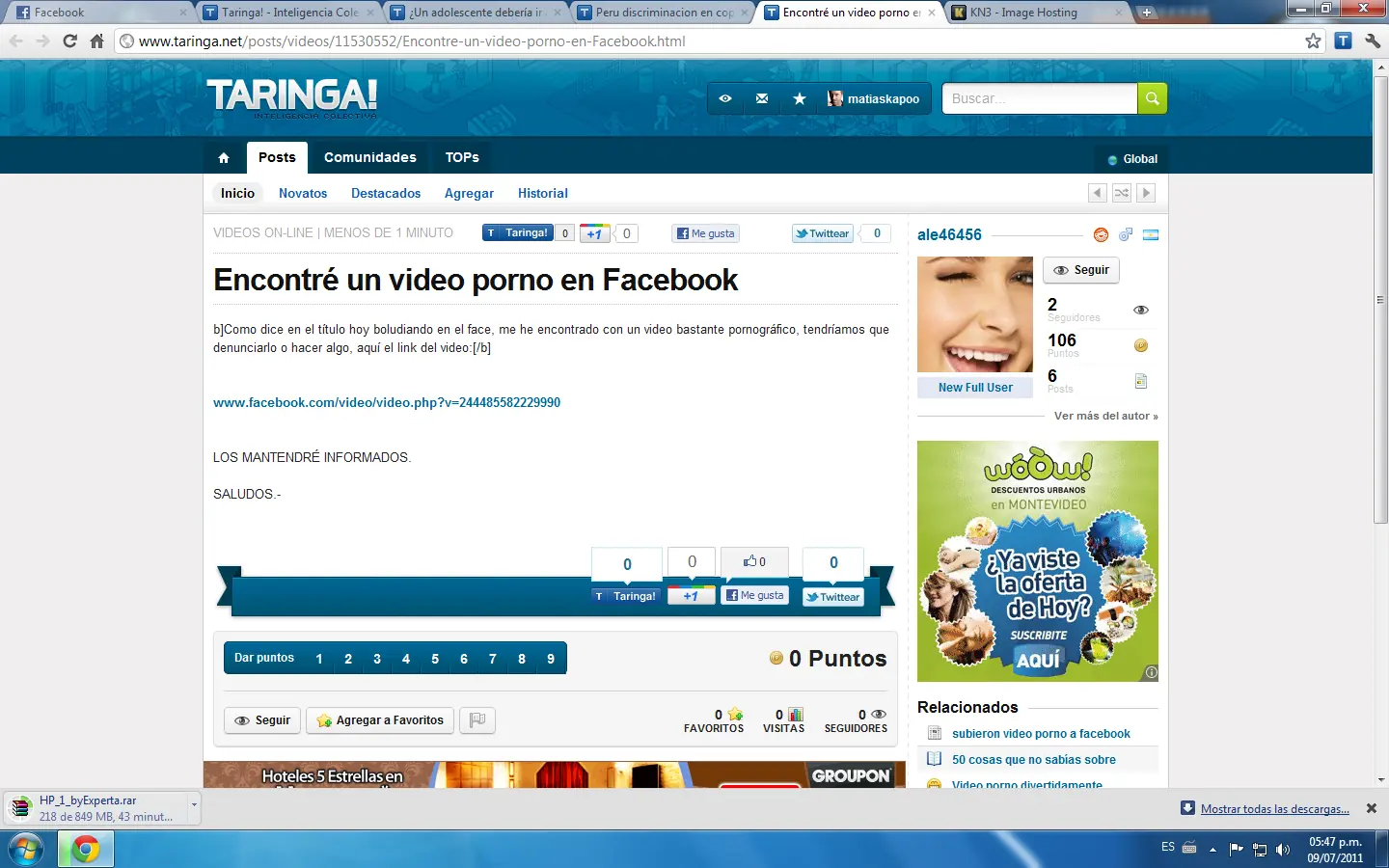Image resolution: width=1389 pixels, height=868 pixels.
Task: Click the Global globe icon
Action: click(x=1114, y=158)
